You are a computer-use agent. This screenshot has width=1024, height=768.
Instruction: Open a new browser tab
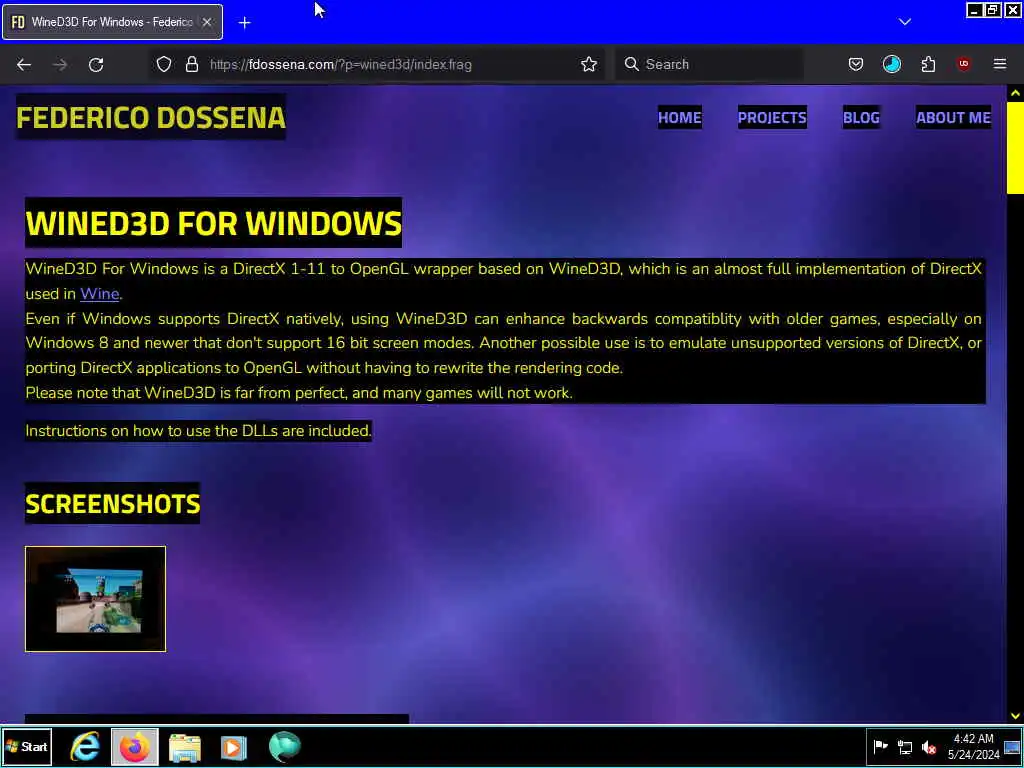244,23
